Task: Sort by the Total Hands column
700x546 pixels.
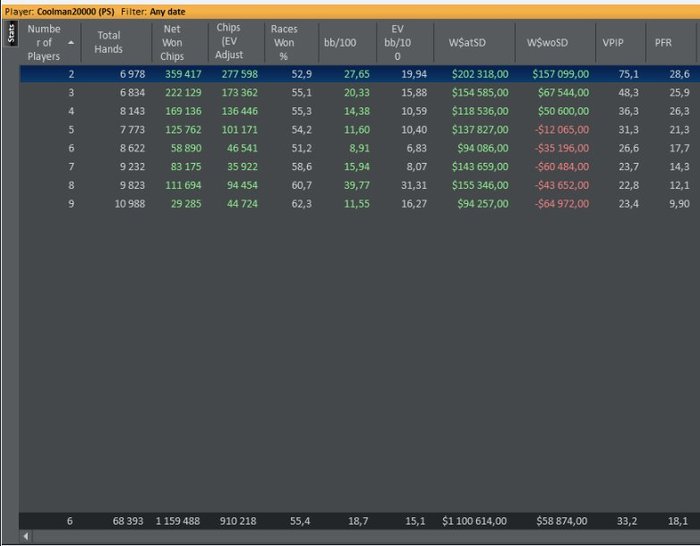Action: 108,42
